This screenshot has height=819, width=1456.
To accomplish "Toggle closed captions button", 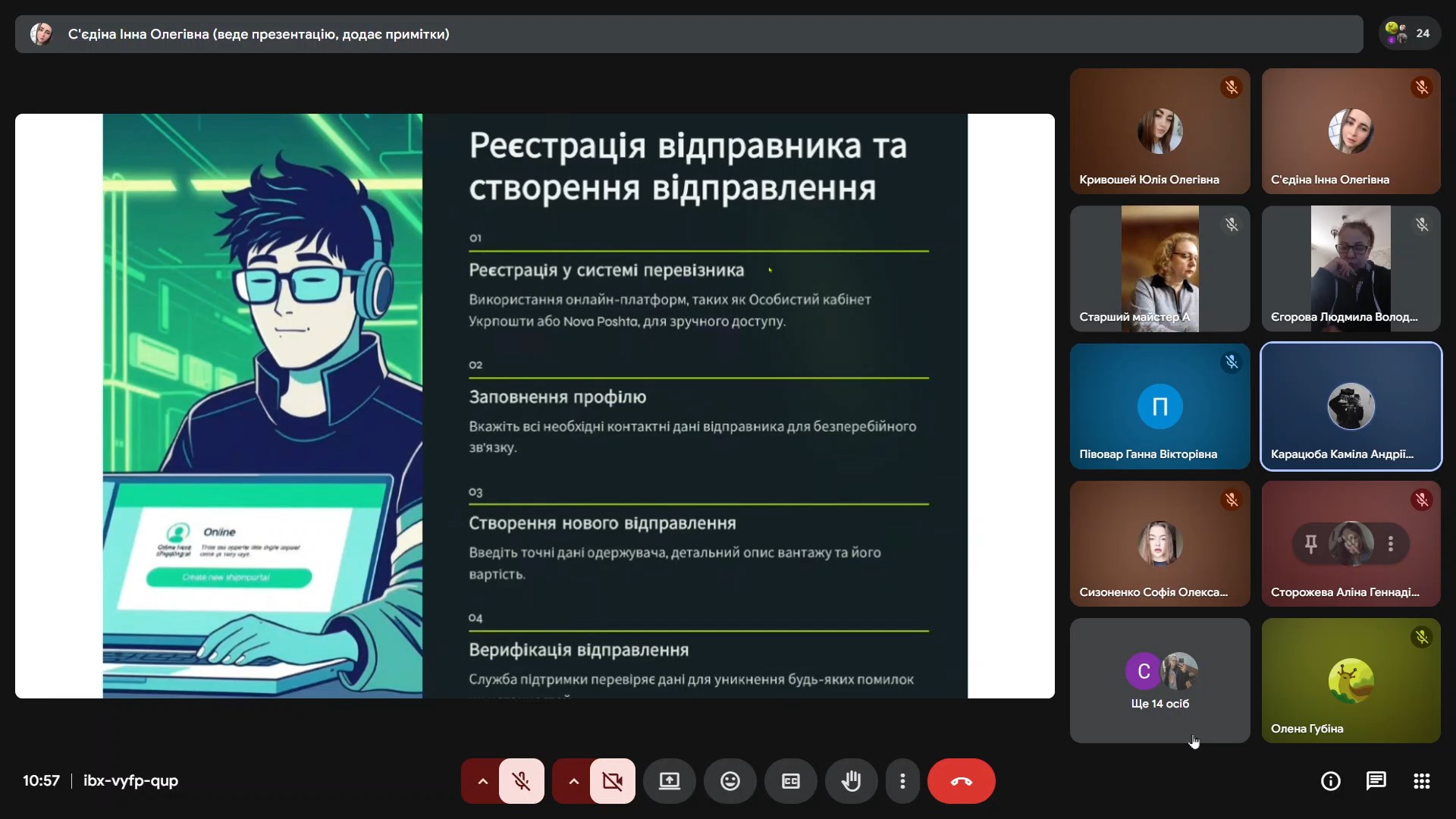I will click(790, 781).
